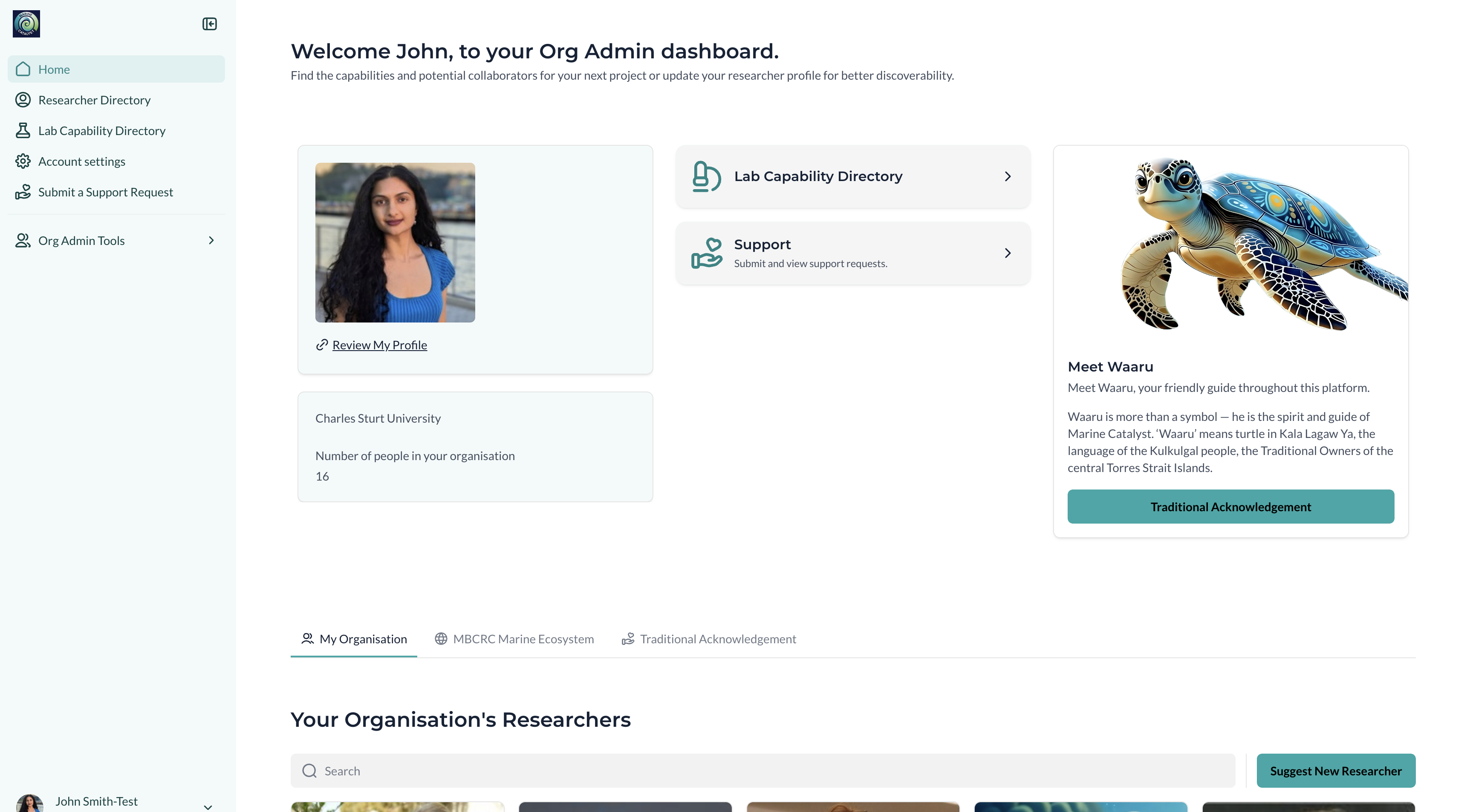The height and width of the screenshot is (812, 1467).
Task: Open Account settings via the gear icon
Action: coord(23,161)
